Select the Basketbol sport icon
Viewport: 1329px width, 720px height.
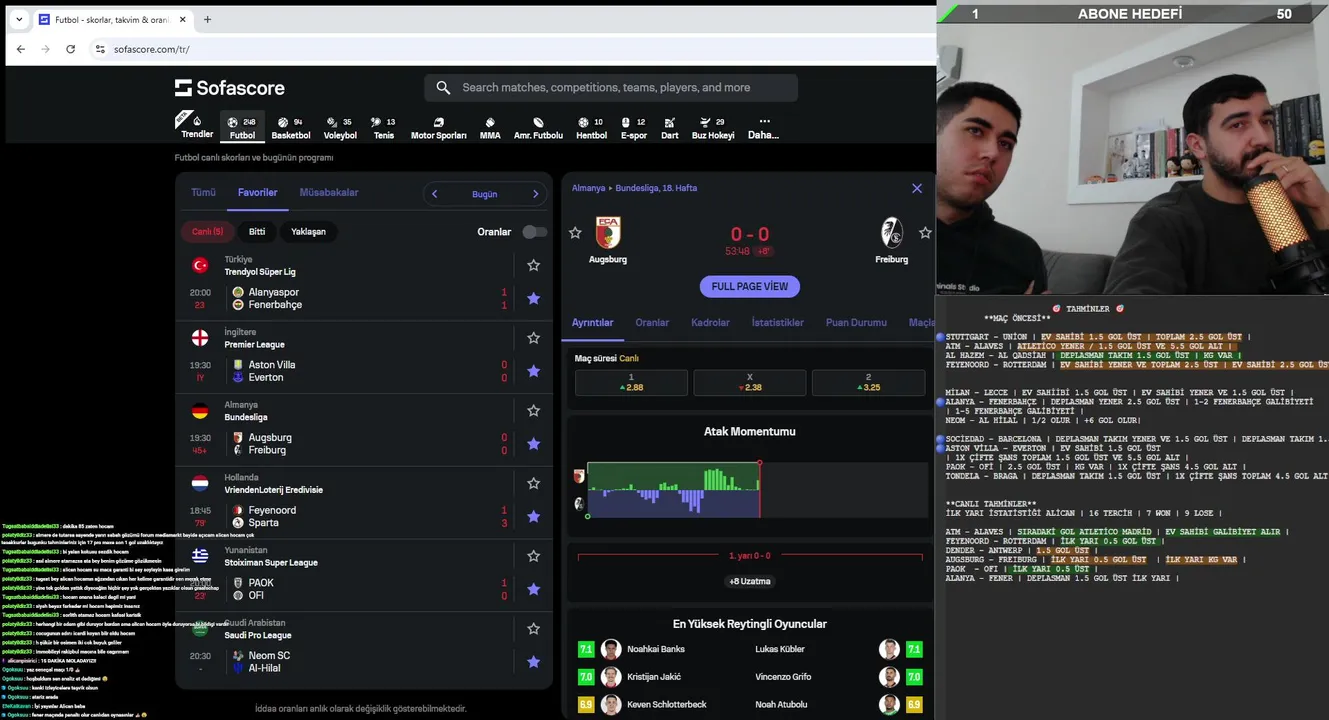pyautogui.click(x=290, y=126)
